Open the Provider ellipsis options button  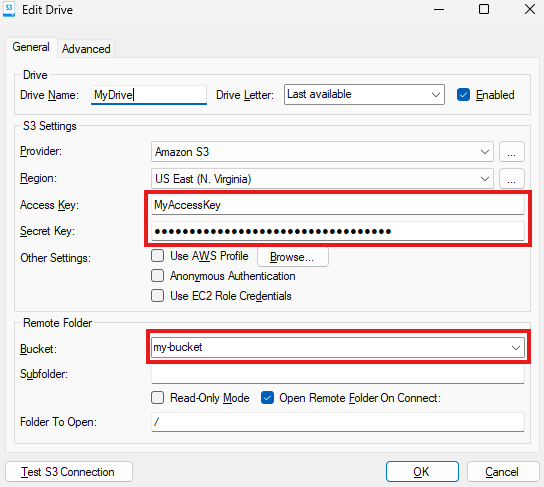pyautogui.click(x=511, y=152)
